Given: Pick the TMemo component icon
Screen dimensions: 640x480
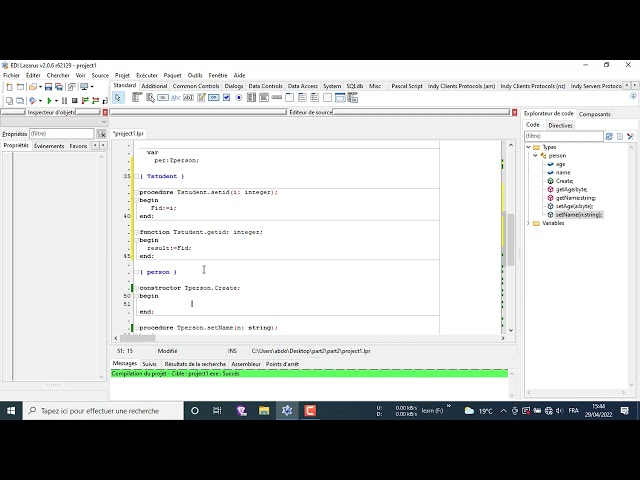Looking at the screenshot, I should coord(201,98).
